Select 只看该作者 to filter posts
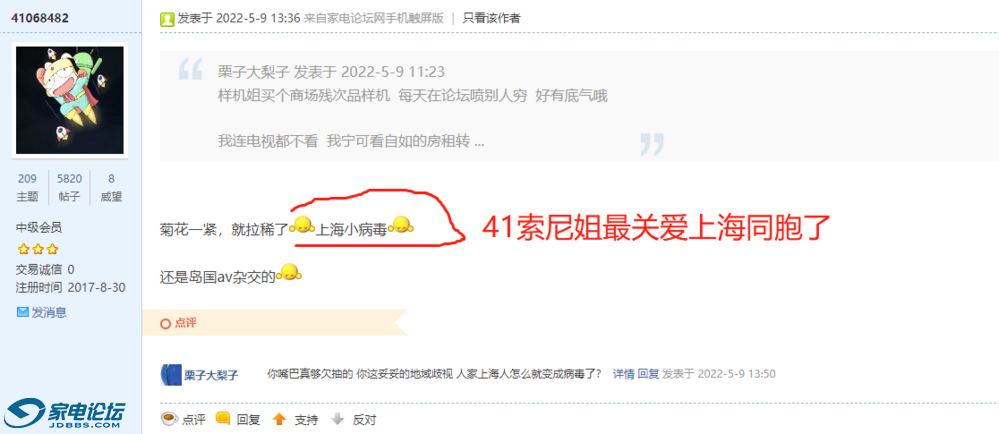 (491, 18)
